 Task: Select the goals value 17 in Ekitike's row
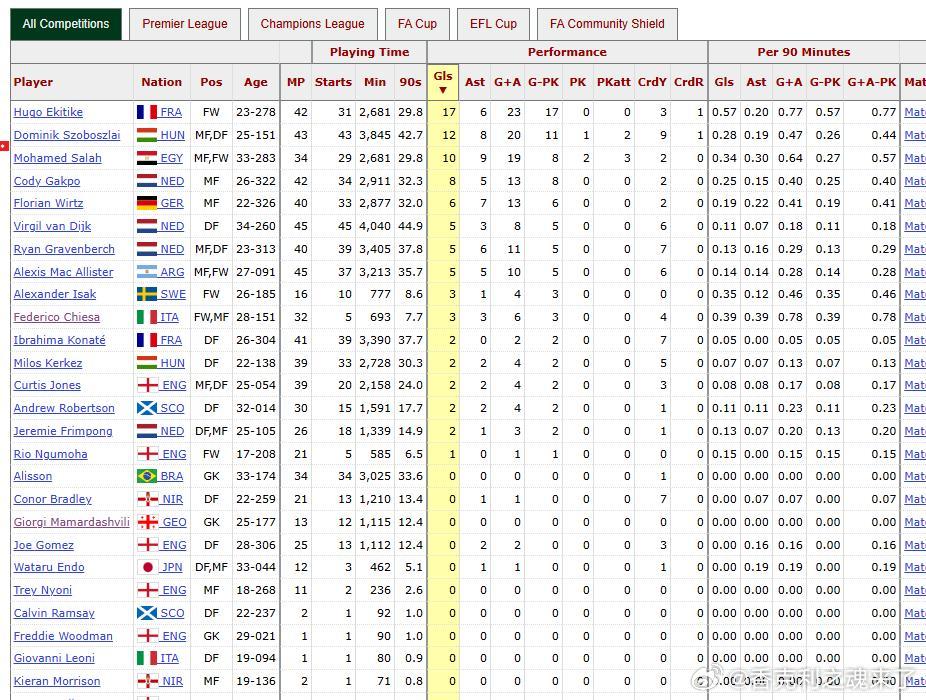(x=449, y=112)
